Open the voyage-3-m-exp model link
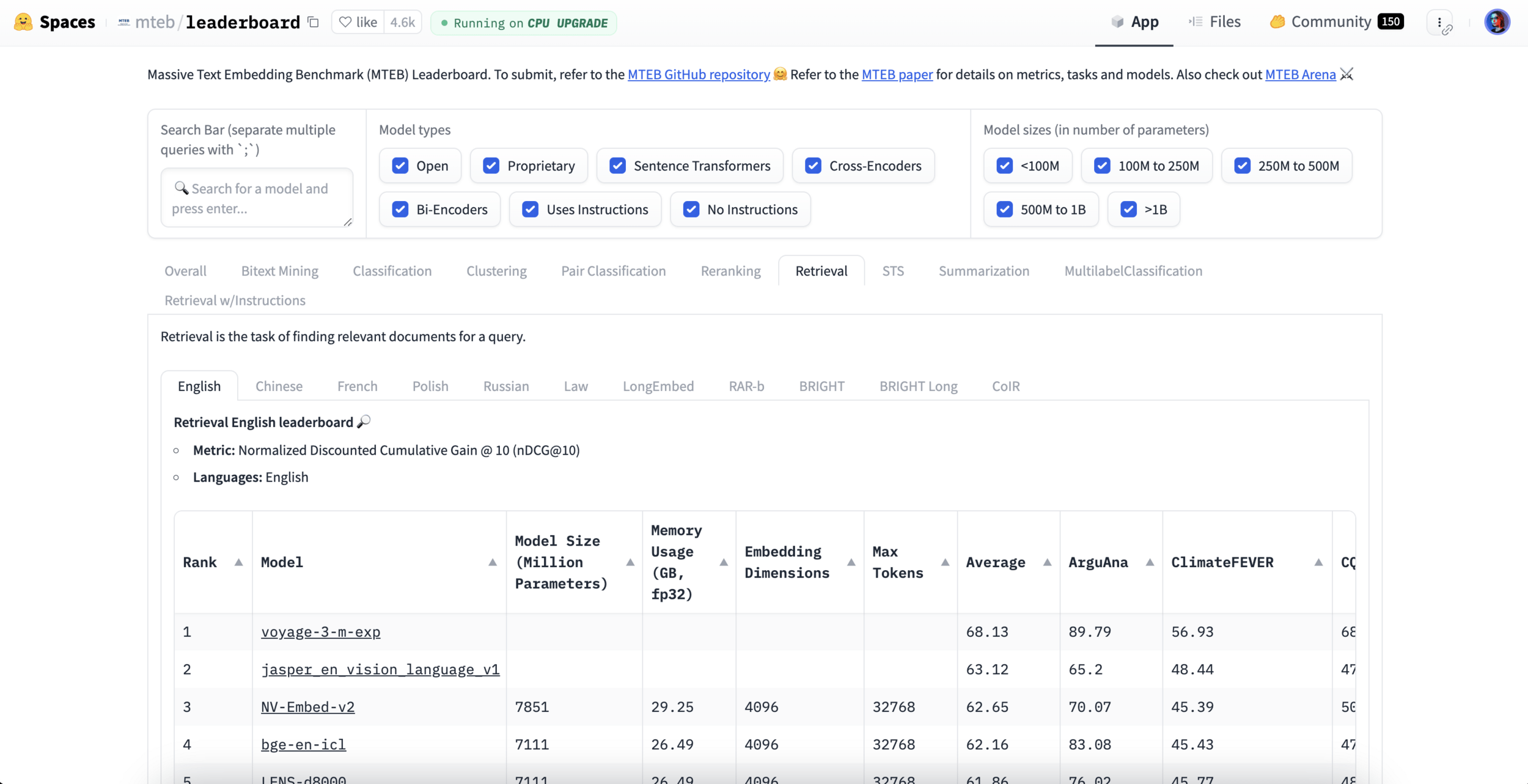 (320, 632)
